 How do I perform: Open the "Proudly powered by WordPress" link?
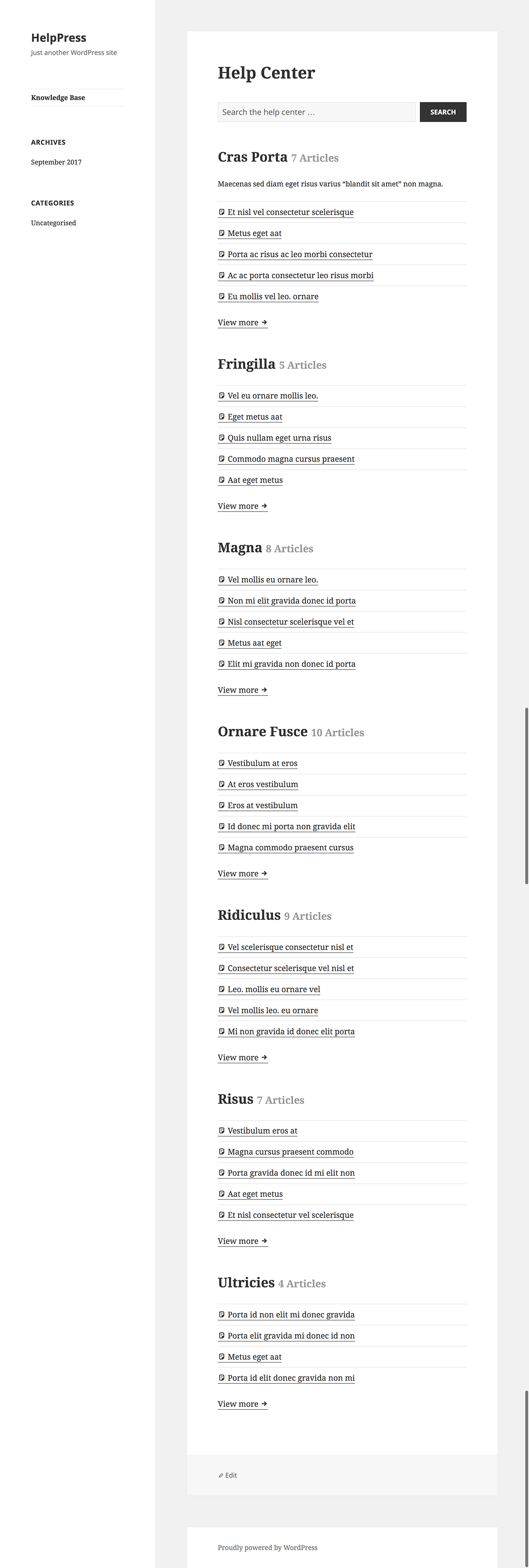[267, 1547]
